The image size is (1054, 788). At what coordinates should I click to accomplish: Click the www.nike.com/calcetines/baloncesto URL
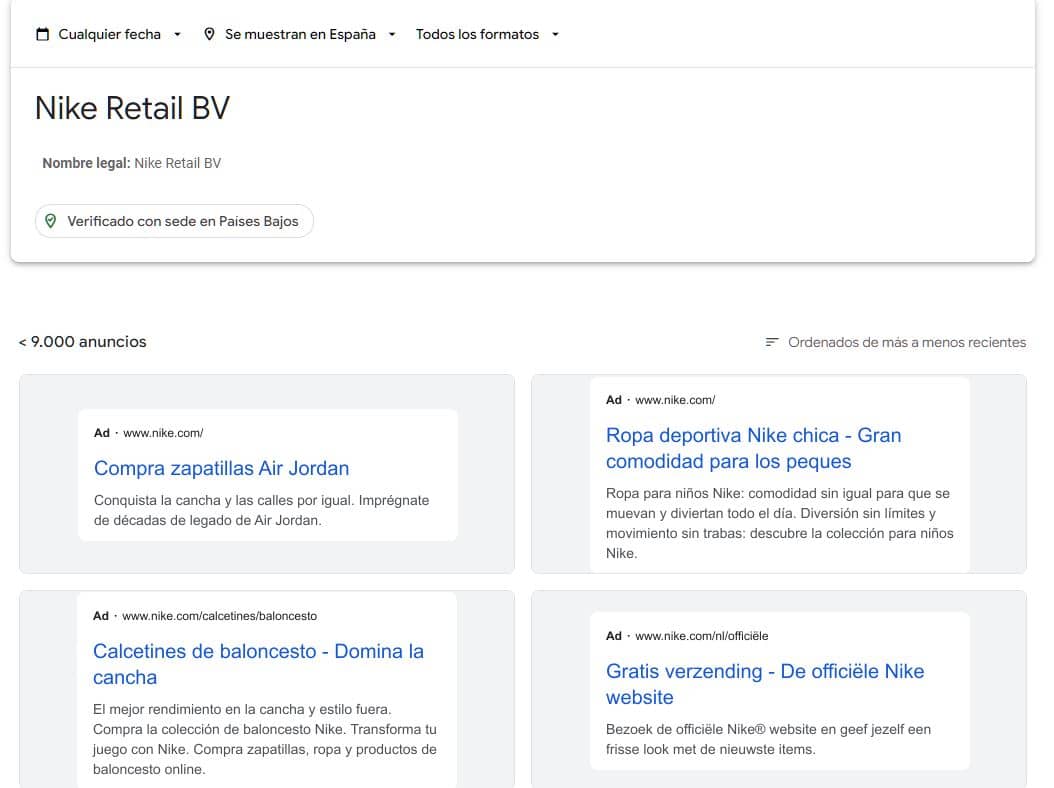[x=219, y=616]
